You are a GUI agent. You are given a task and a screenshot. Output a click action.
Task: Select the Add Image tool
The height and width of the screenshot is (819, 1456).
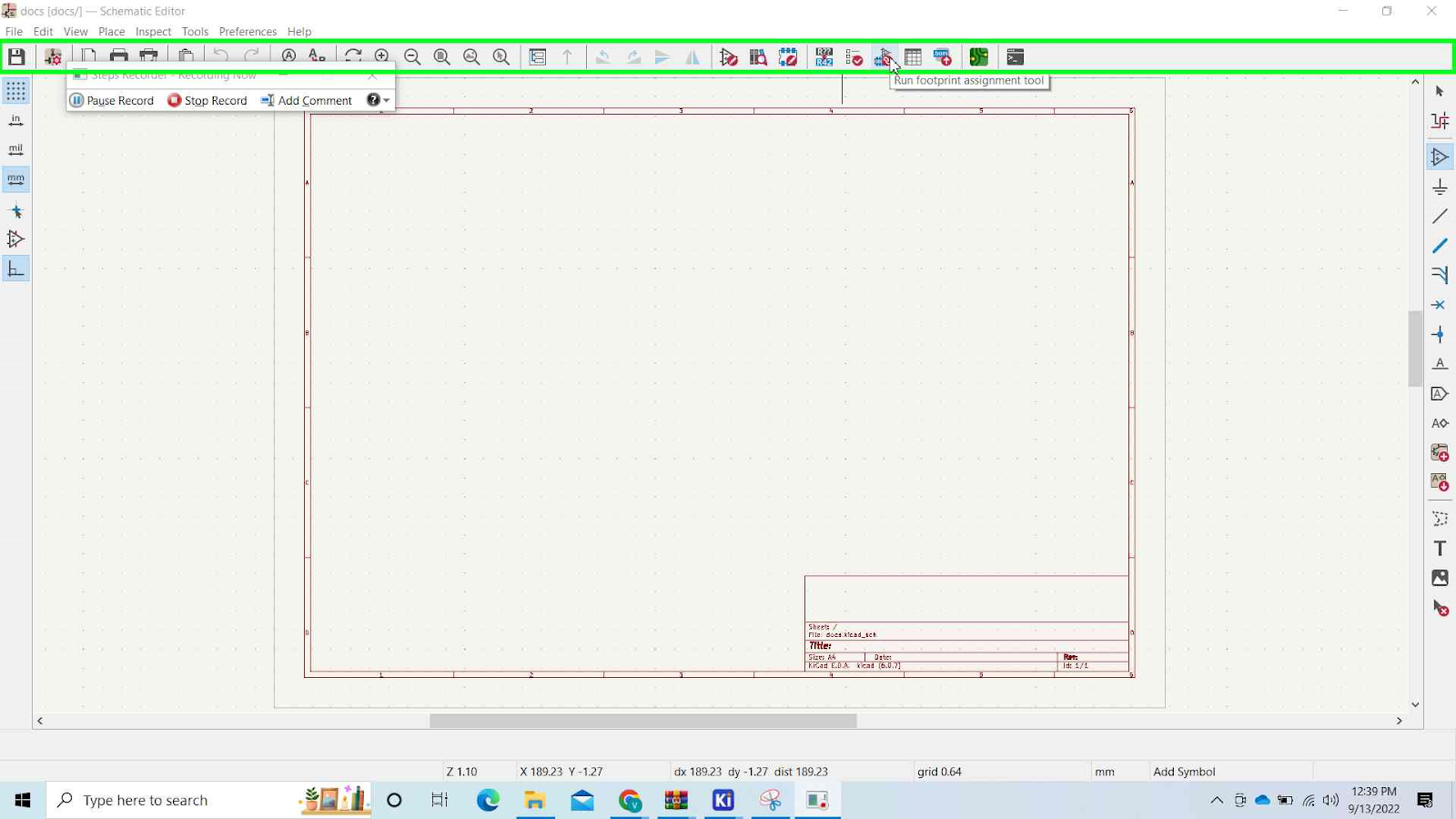click(1440, 578)
